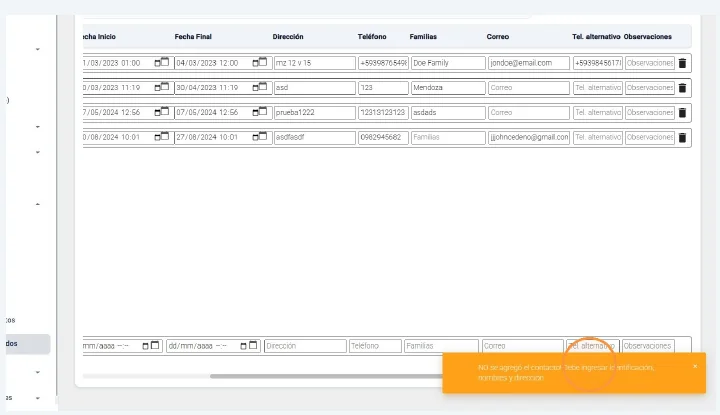Click the Observaciones column header
This screenshot has height=415, width=720.
click(647, 37)
